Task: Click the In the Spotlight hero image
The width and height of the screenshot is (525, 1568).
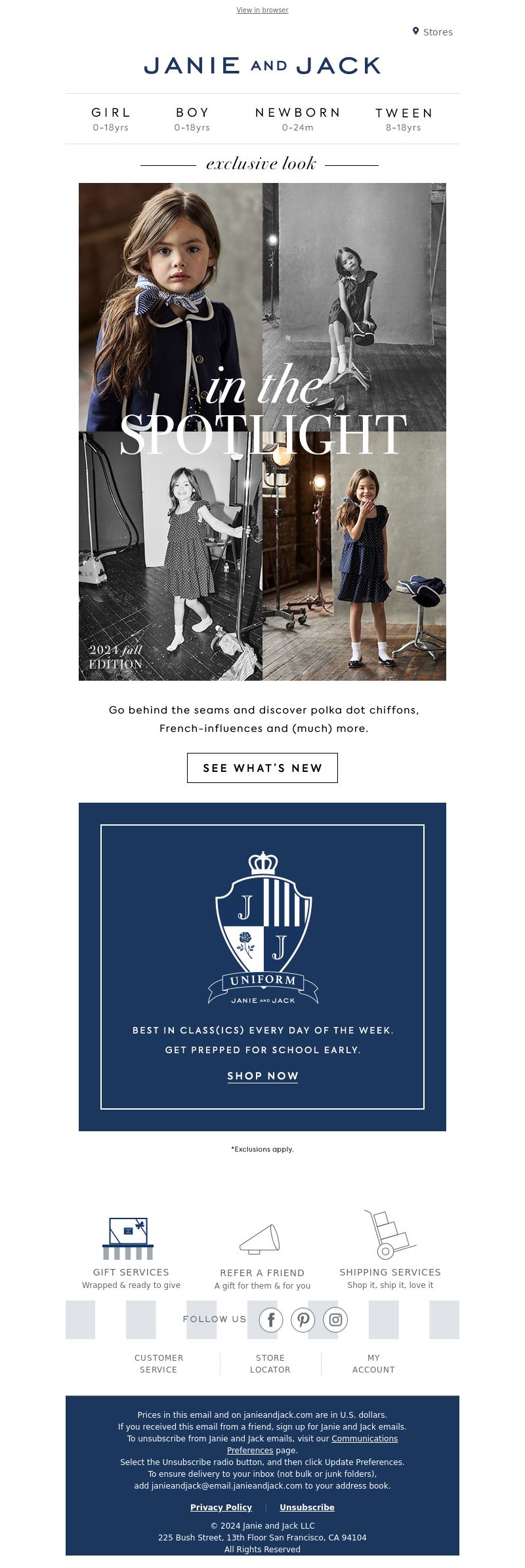Action: pos(262,432)
